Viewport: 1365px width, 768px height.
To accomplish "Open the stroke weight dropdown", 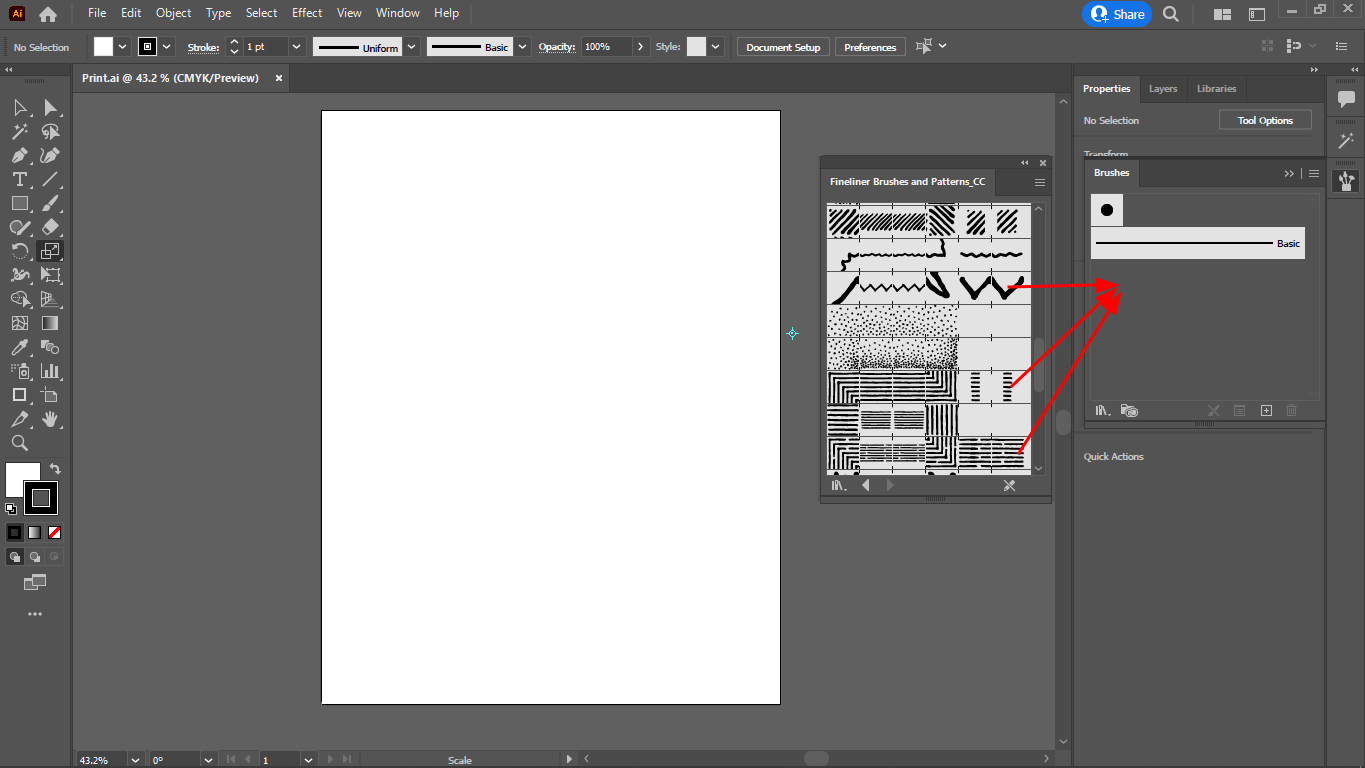I will point(296,46).
